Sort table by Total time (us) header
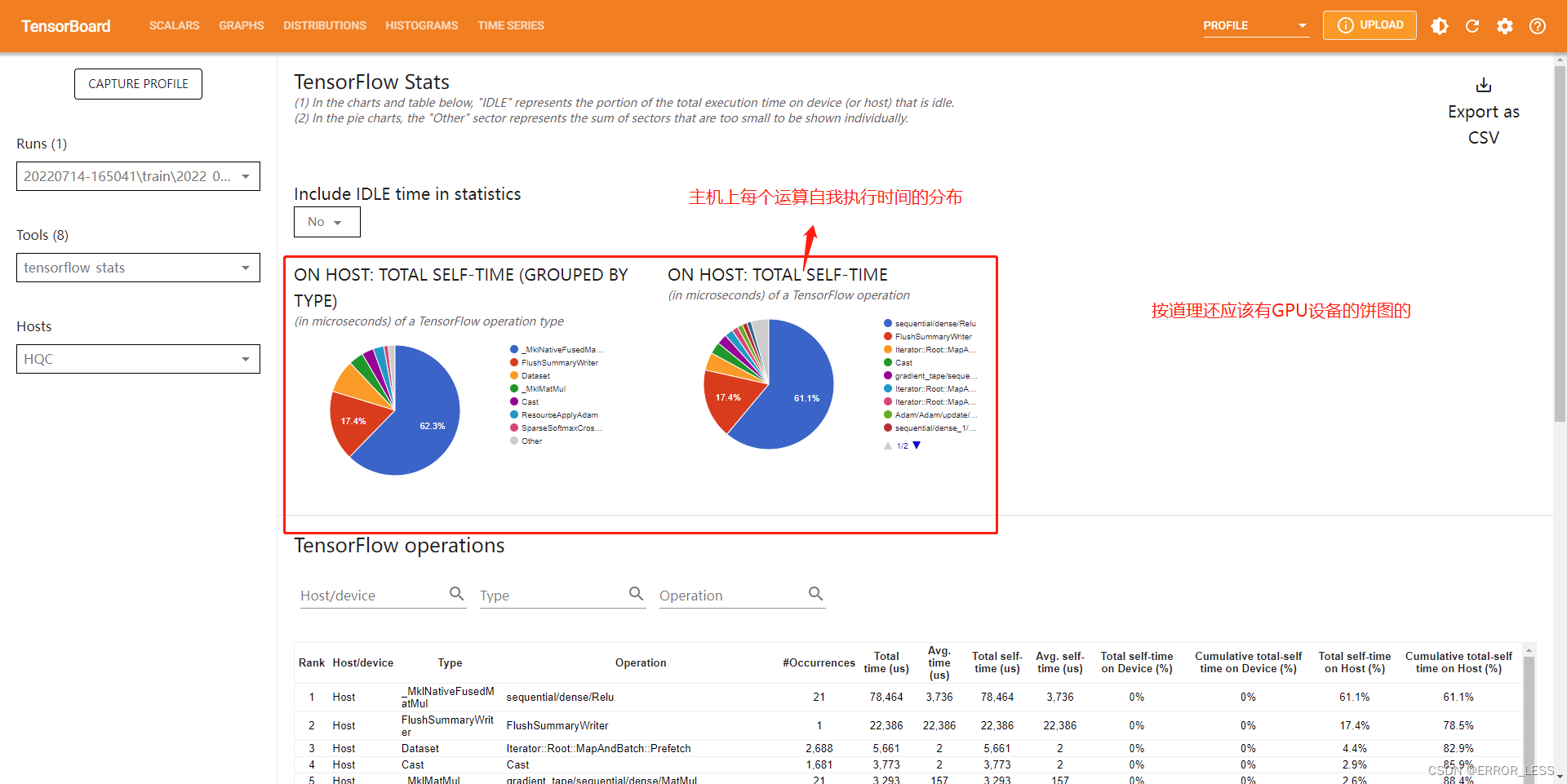The width and height of the screenshot is (1567, 784). (x=886, y=662)
